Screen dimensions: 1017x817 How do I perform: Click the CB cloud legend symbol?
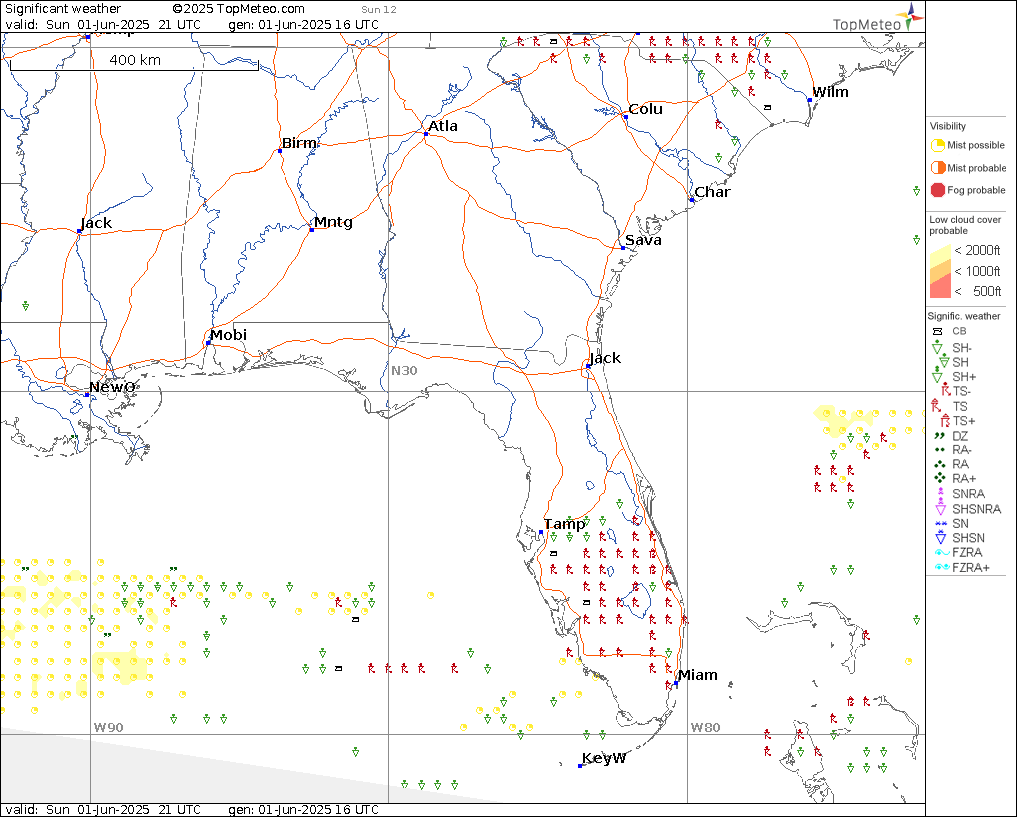click(937, 331)
